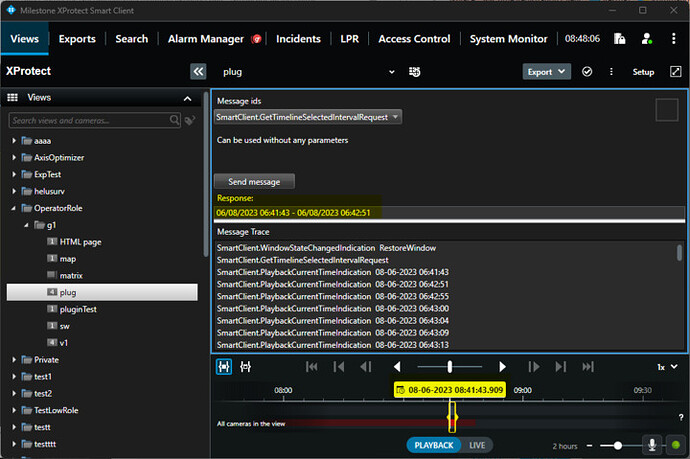Image resolution: width=690 pixels, height=459 pixels.
Task: Click the Setup button
Action: [x=643, y=72]
